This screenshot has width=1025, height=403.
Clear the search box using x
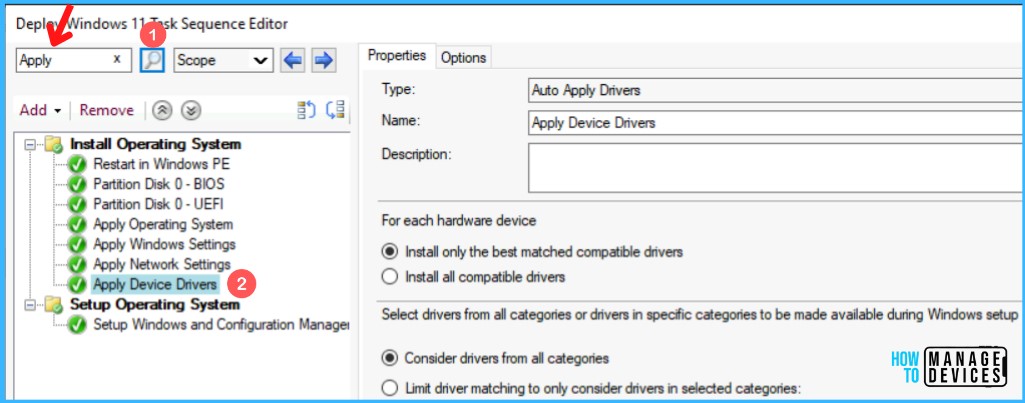[117, 59]
